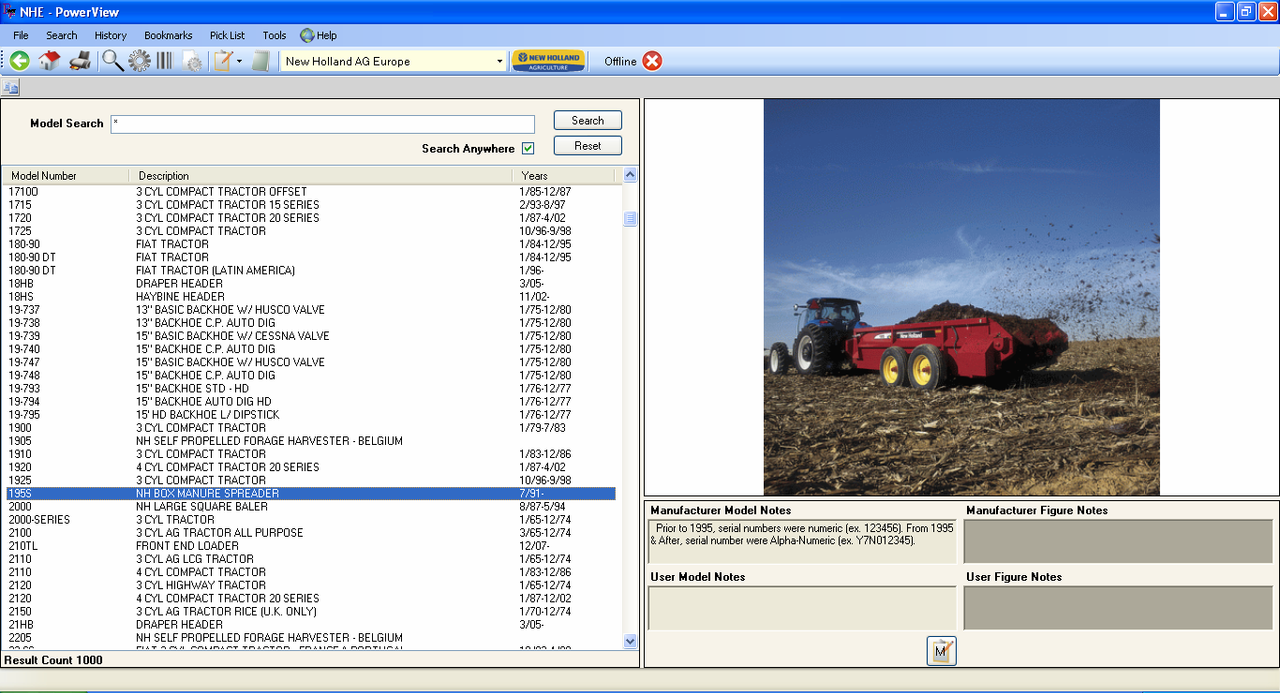The width and height of the screenshot is (1280, 693).
Task: Select the 2110 3 CYL AG LCG TRACTOR row
Action: click(309, 559)
